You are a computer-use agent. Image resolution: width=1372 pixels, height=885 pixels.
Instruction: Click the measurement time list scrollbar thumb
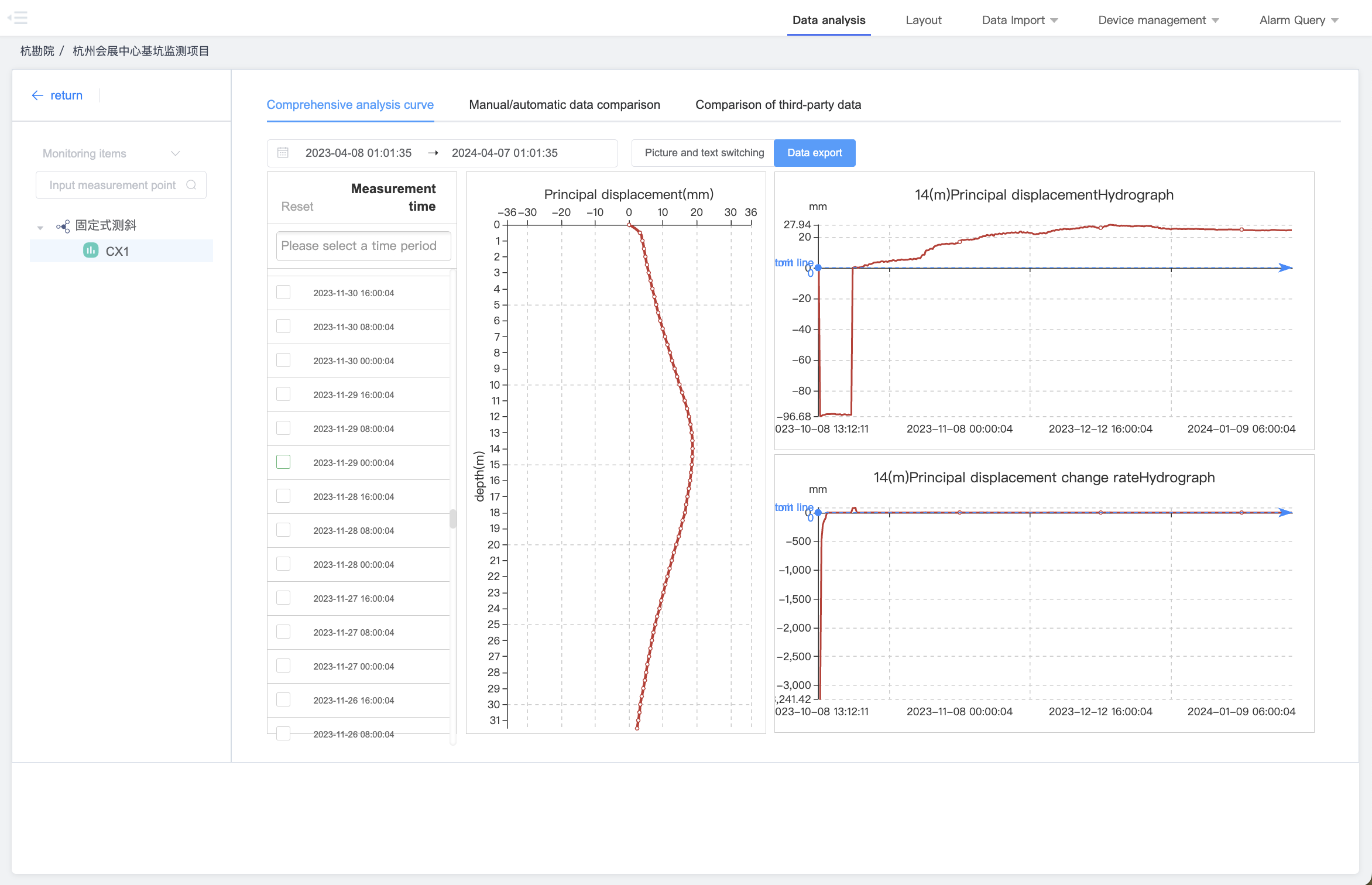[x=452, y=519]
